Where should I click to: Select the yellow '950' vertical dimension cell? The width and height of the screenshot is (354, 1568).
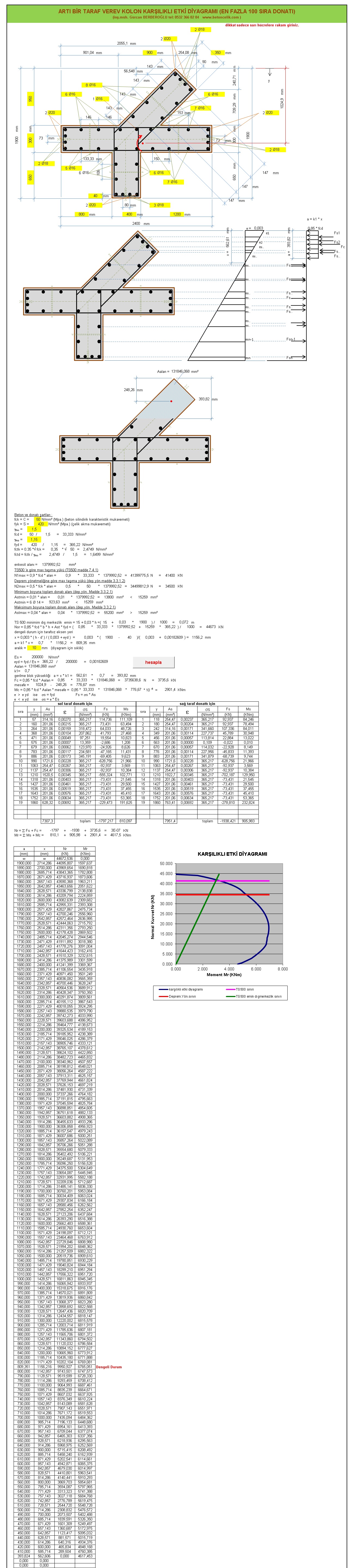pos(30,99)
